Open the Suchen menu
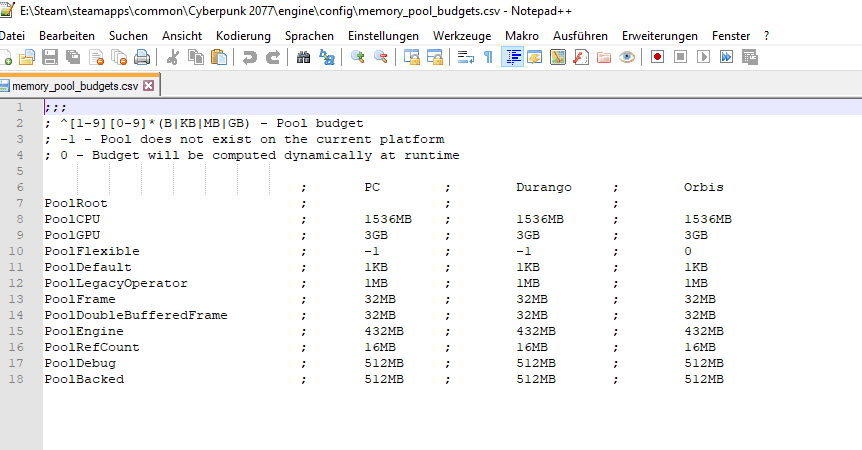Screen dimensions: 862x450 pos(128,36)
